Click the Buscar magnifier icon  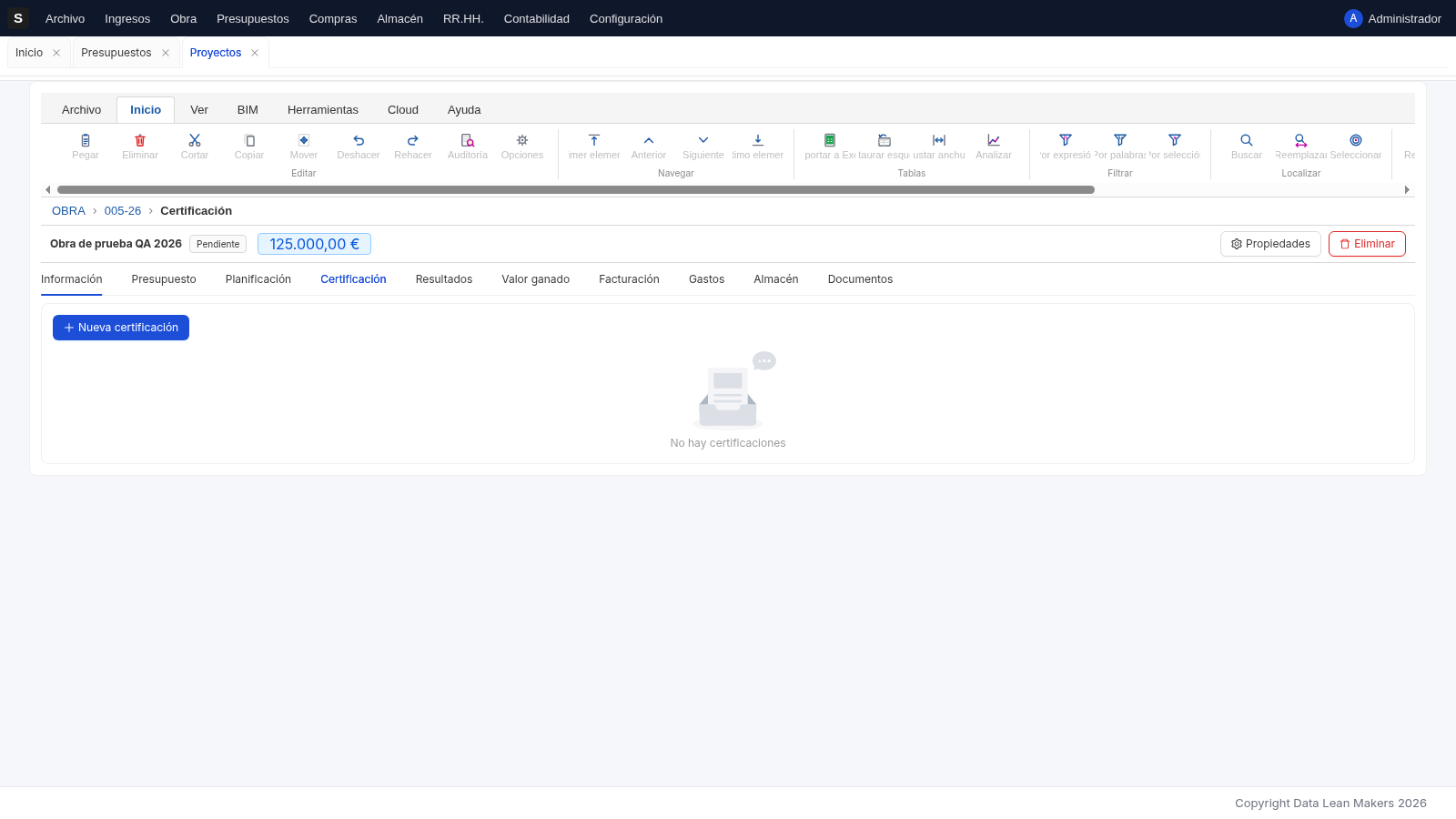click(x=1247, y=140)
